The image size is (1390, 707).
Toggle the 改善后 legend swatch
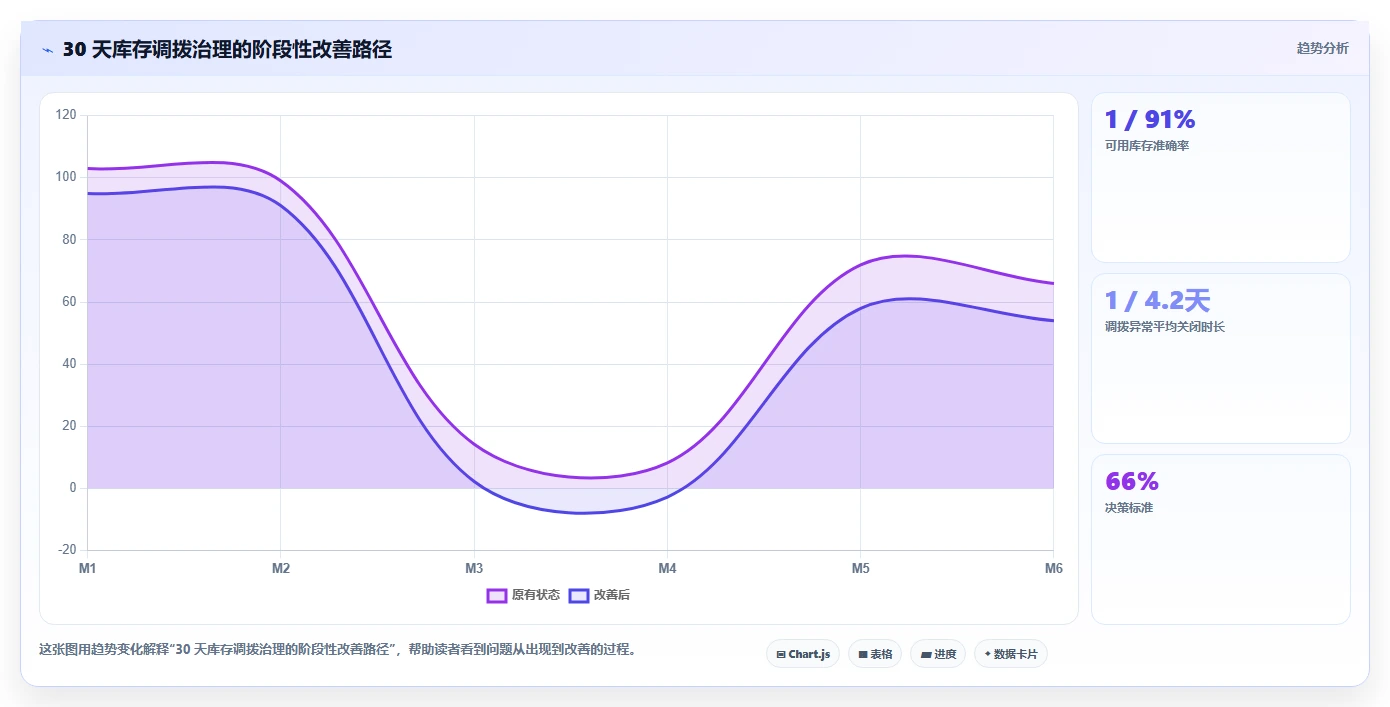coord(579,595)
